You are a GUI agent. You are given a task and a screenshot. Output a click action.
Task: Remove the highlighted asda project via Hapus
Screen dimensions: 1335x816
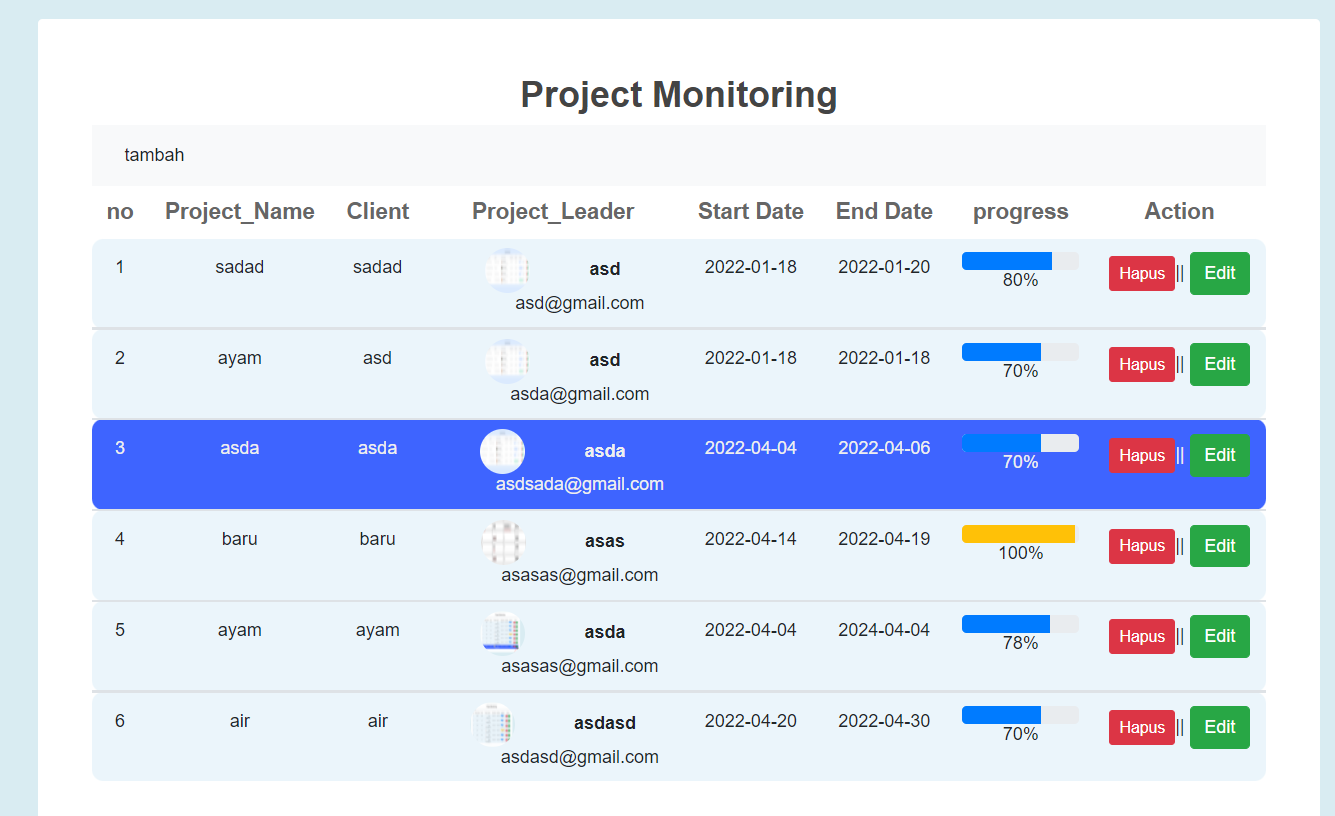(x=1142, y=456)
